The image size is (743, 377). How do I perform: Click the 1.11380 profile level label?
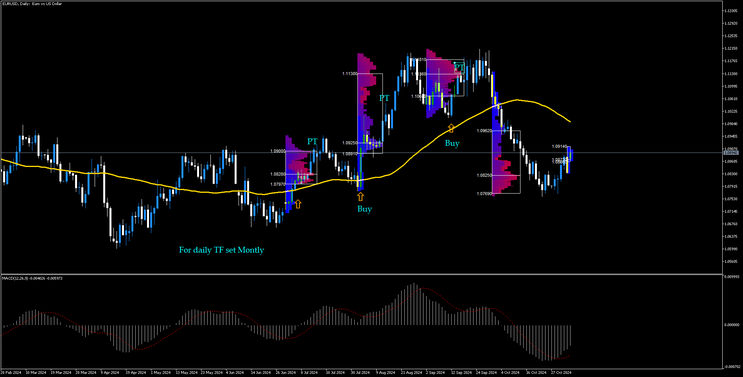pos(349,73)
